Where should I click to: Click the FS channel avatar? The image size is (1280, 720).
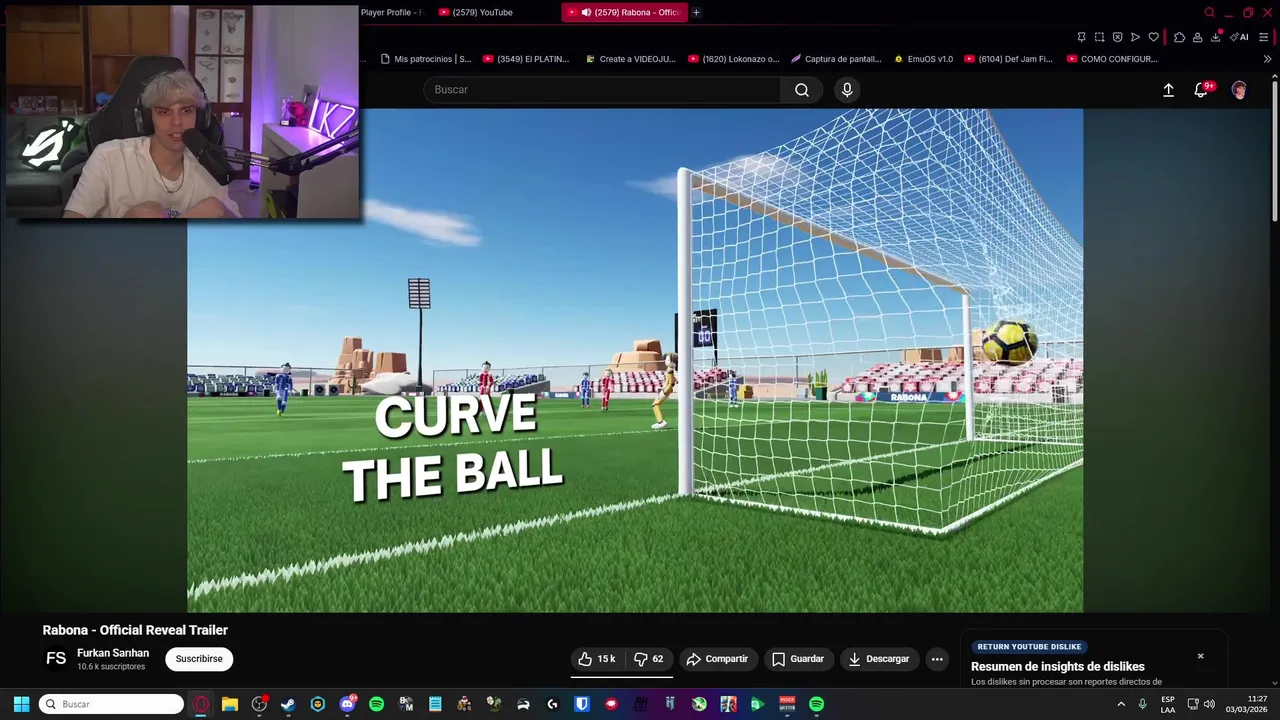tap(56, 658)
